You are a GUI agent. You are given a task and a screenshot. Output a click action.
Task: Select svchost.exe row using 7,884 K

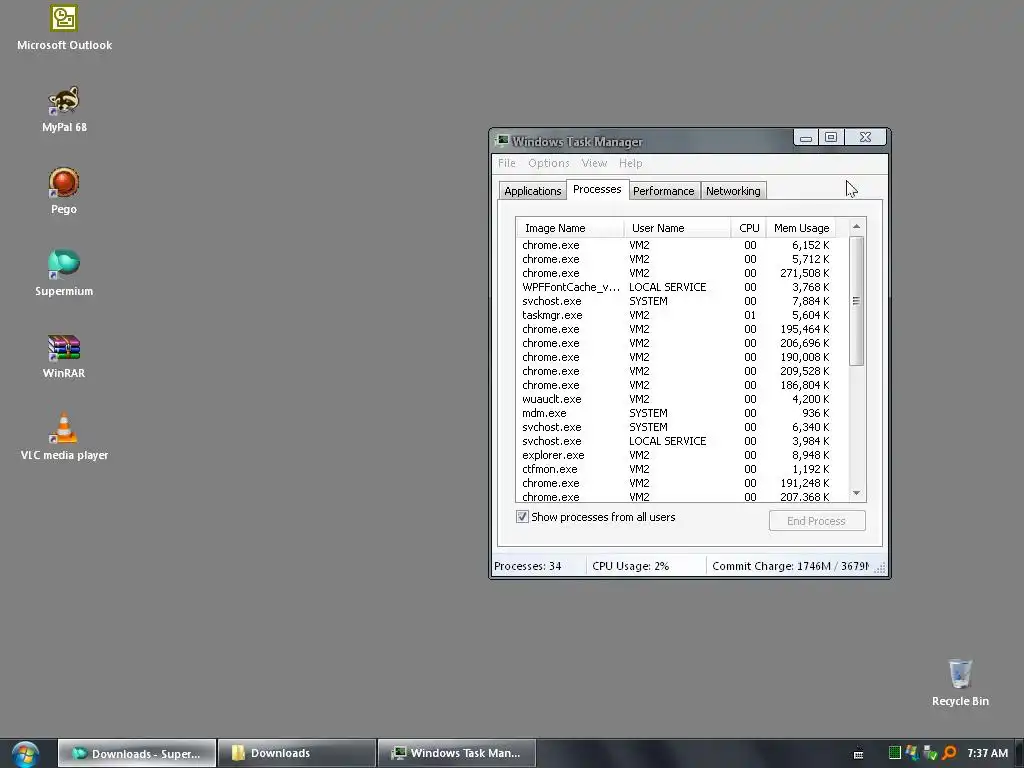(676, 301)
